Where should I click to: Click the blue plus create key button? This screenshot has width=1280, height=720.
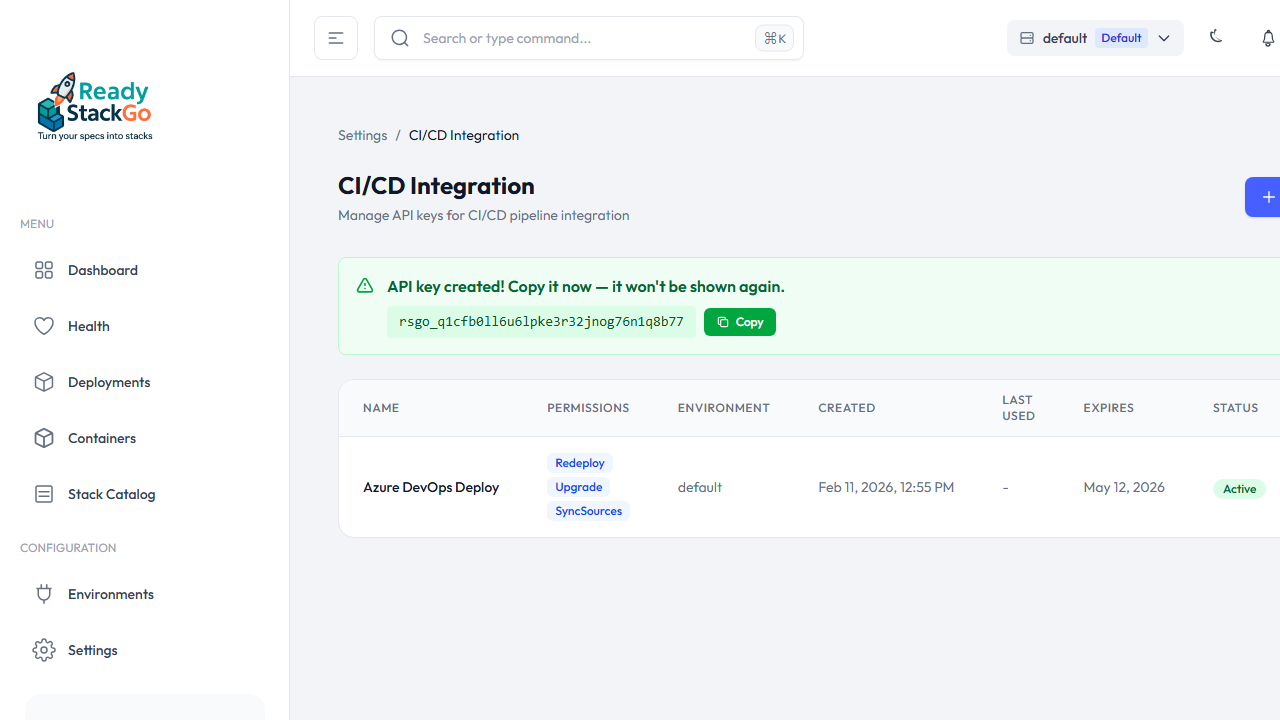(1266, 197)
